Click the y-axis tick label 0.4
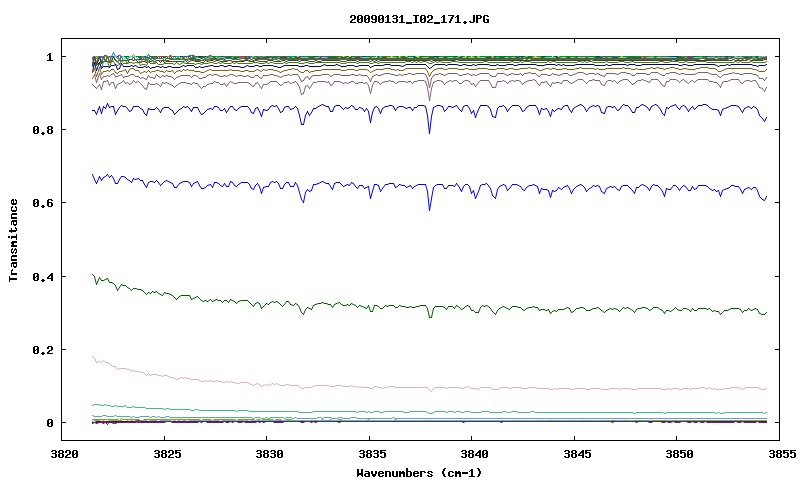 (x=42, y=277)
